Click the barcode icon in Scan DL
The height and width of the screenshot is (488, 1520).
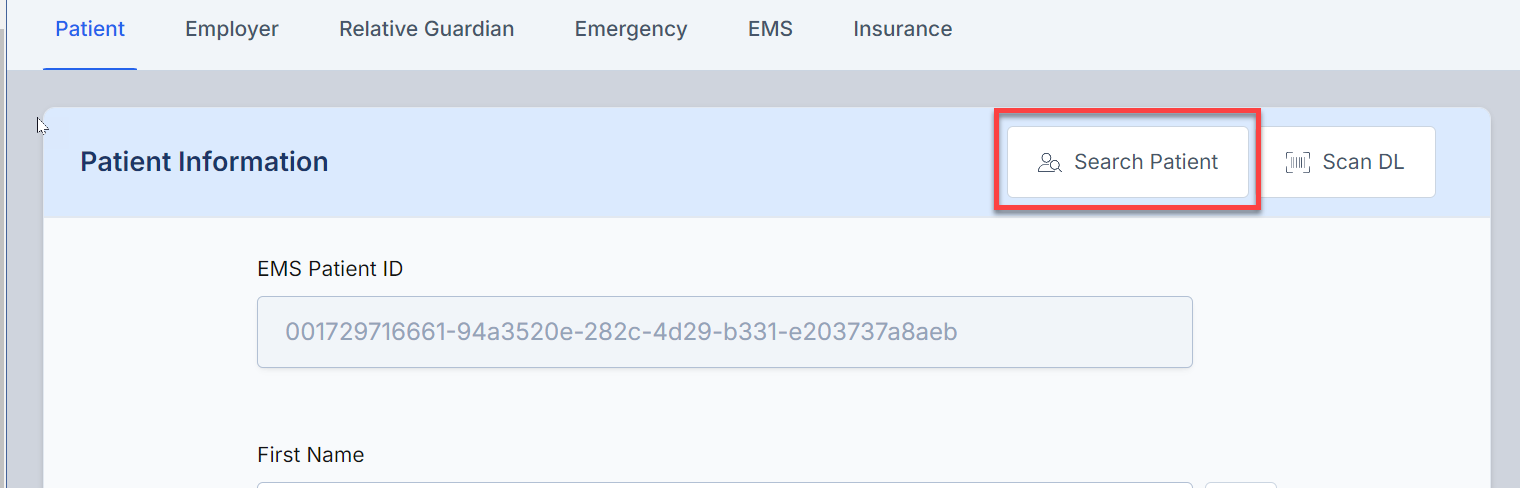click(x=1297, y=163)
